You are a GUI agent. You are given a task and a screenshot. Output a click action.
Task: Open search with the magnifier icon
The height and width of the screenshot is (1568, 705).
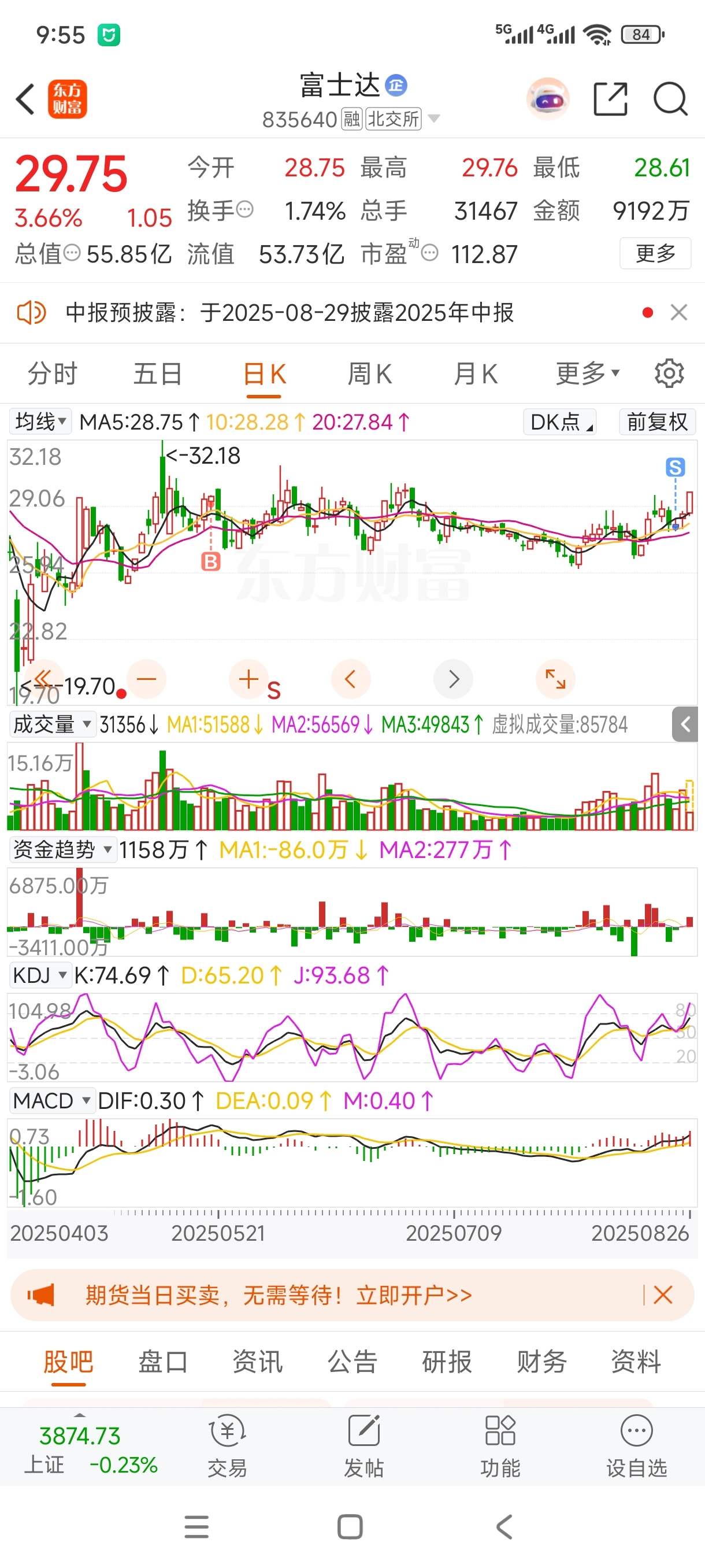670,99
